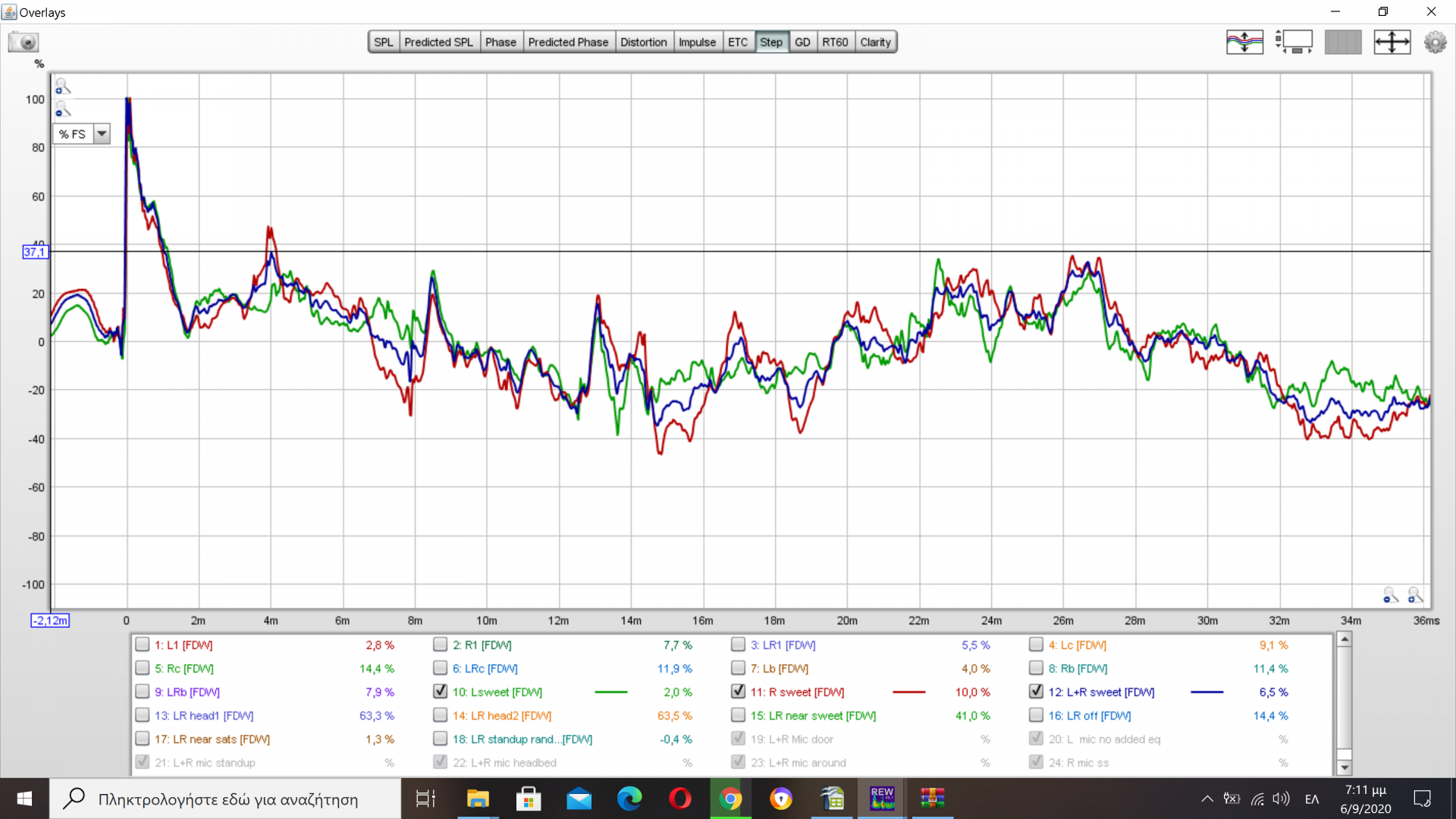The image size is (1456, 819).
Task: Enable the 1: L1 trace checkbox
Action: pyautogui.click(x=142, y=645)
